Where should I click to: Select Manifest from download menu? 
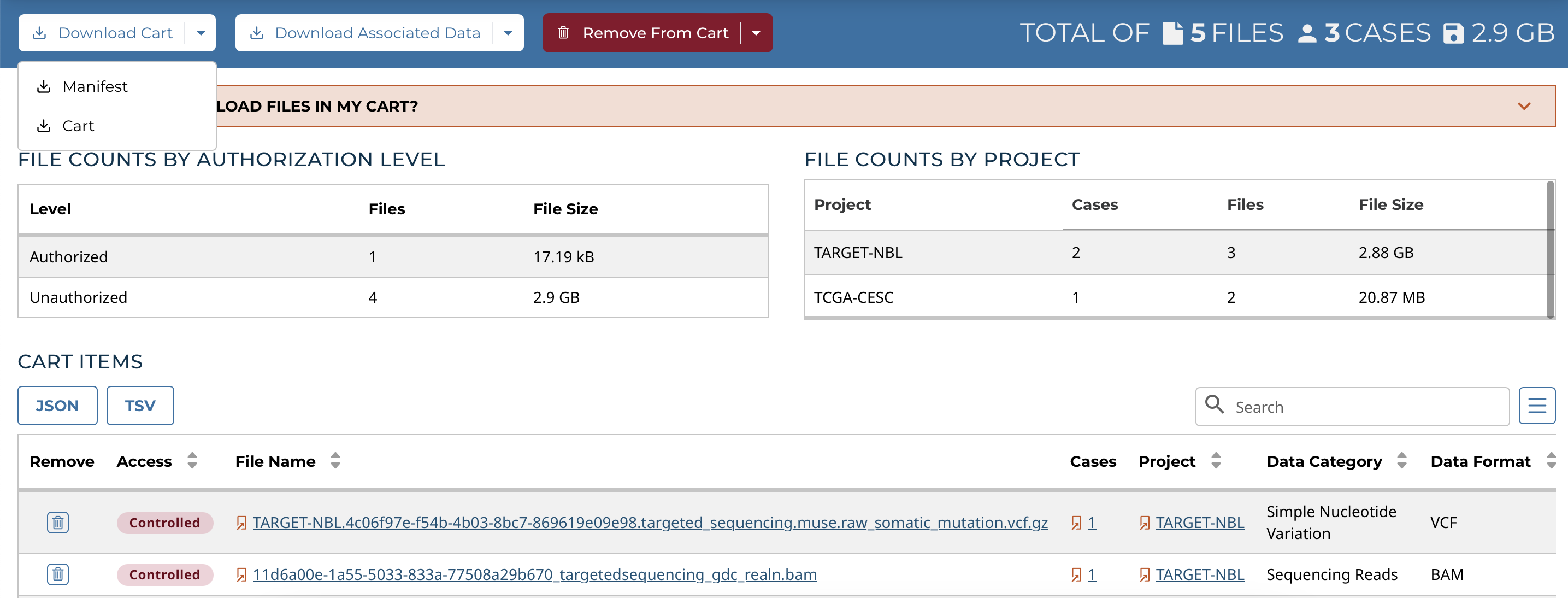click(95, 86)
